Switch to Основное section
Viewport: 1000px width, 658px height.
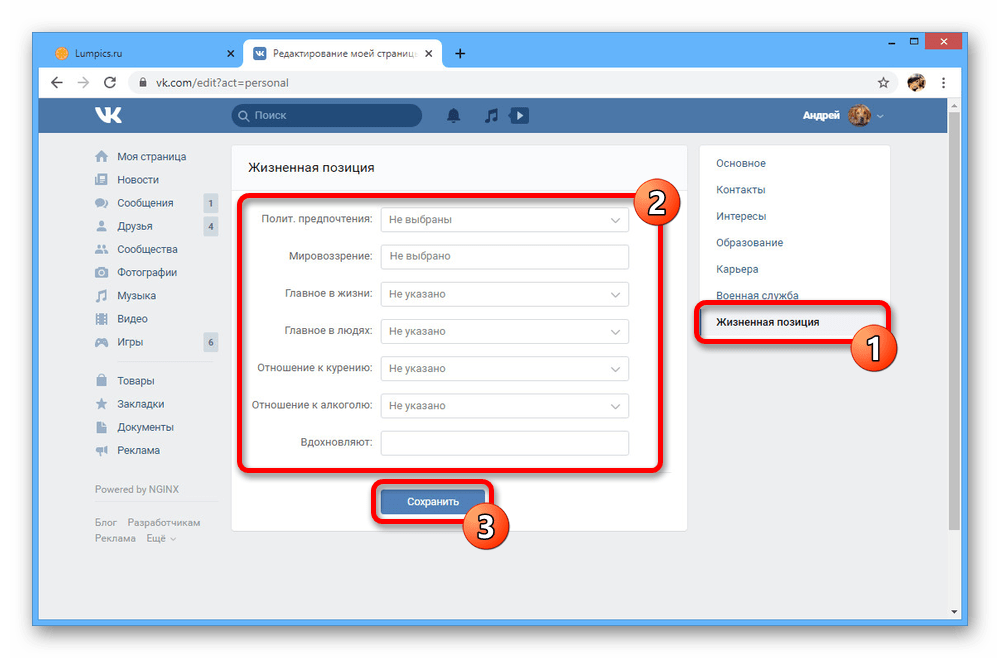(741, 163)
